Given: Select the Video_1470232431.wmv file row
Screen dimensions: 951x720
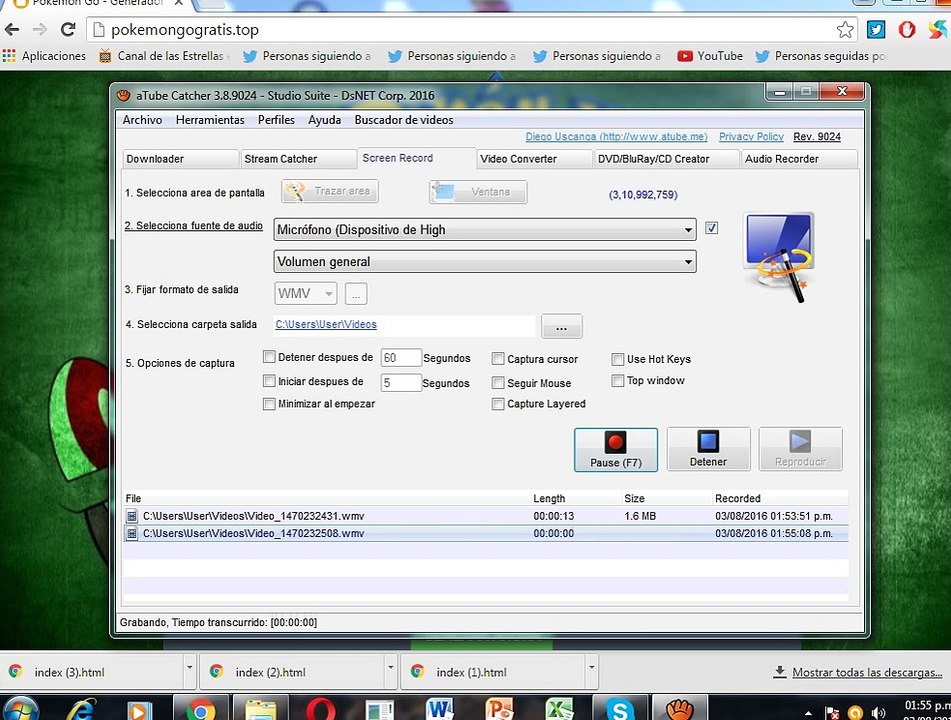Looking at the screenshot, I should 485,516.
